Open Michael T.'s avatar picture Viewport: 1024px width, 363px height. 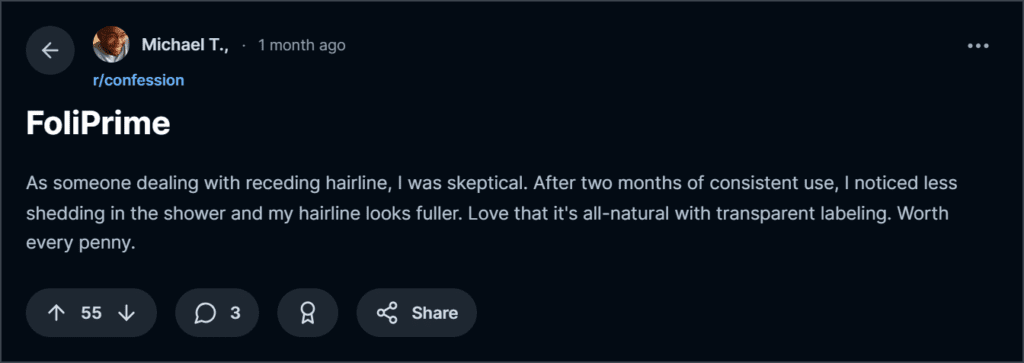coord(111,44)
